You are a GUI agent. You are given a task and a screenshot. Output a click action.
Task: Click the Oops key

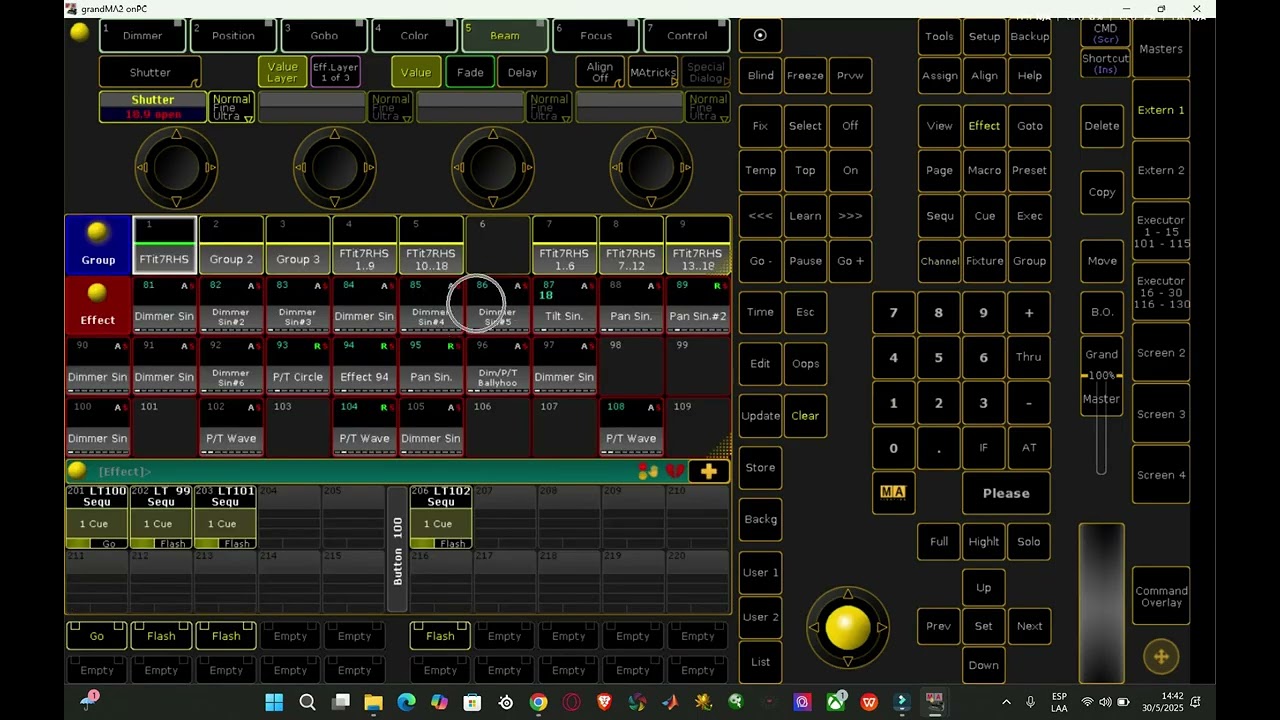tap(805, 363)
